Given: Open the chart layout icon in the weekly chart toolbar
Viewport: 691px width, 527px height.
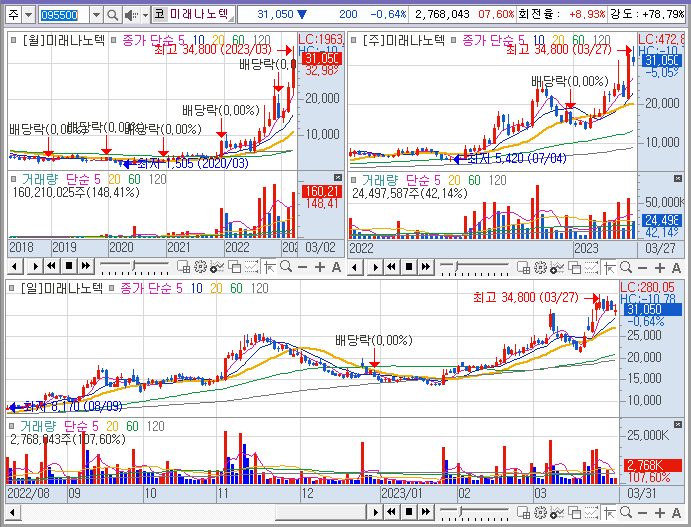Looking at the screenshot, I should point(523,267).
